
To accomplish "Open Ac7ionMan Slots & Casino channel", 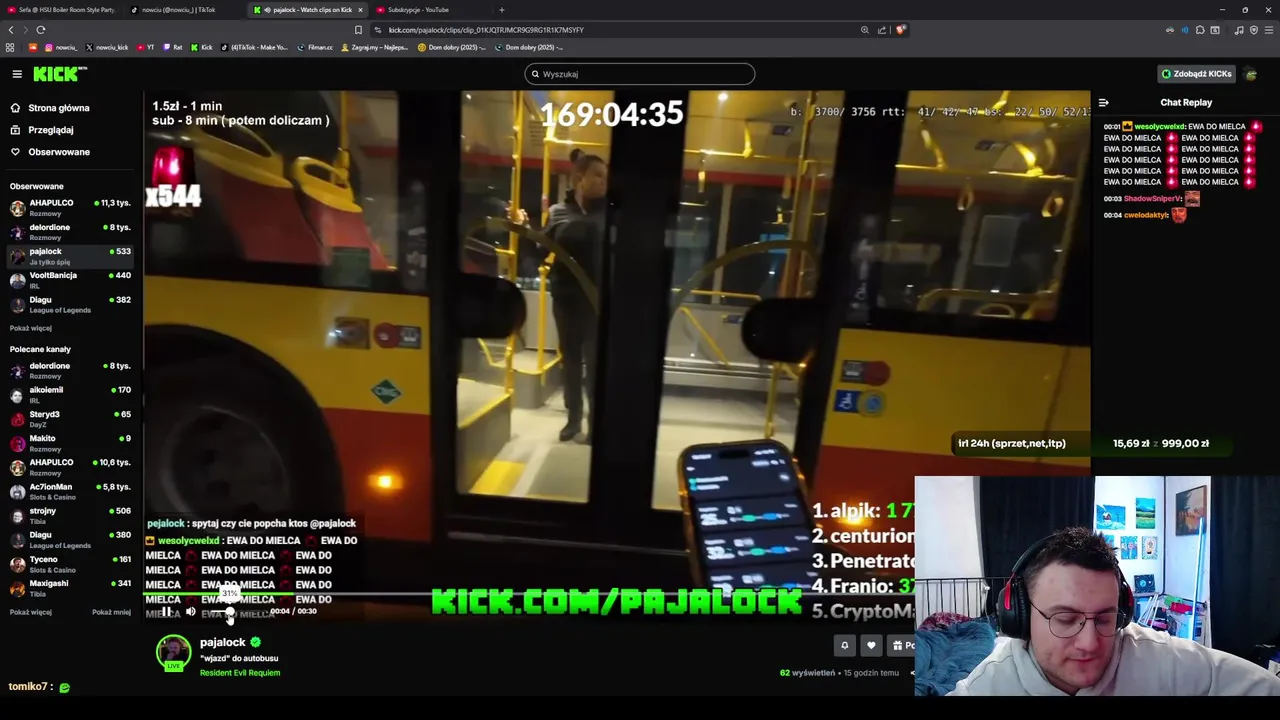I will [70, 491].
